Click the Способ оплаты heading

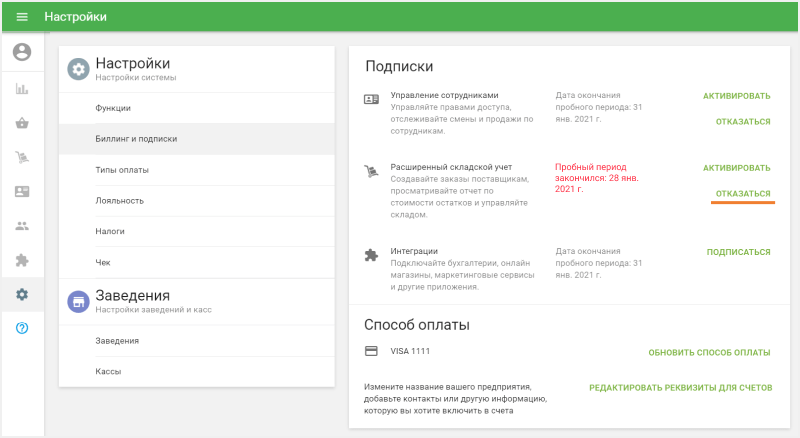pos(417,325)
